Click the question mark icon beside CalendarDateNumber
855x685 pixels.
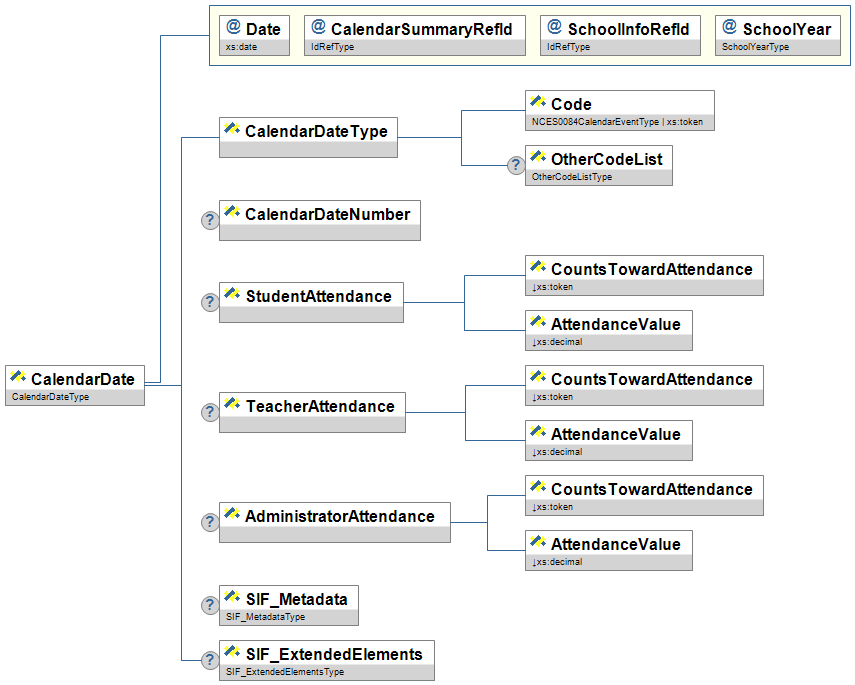(x=210, y=221)
